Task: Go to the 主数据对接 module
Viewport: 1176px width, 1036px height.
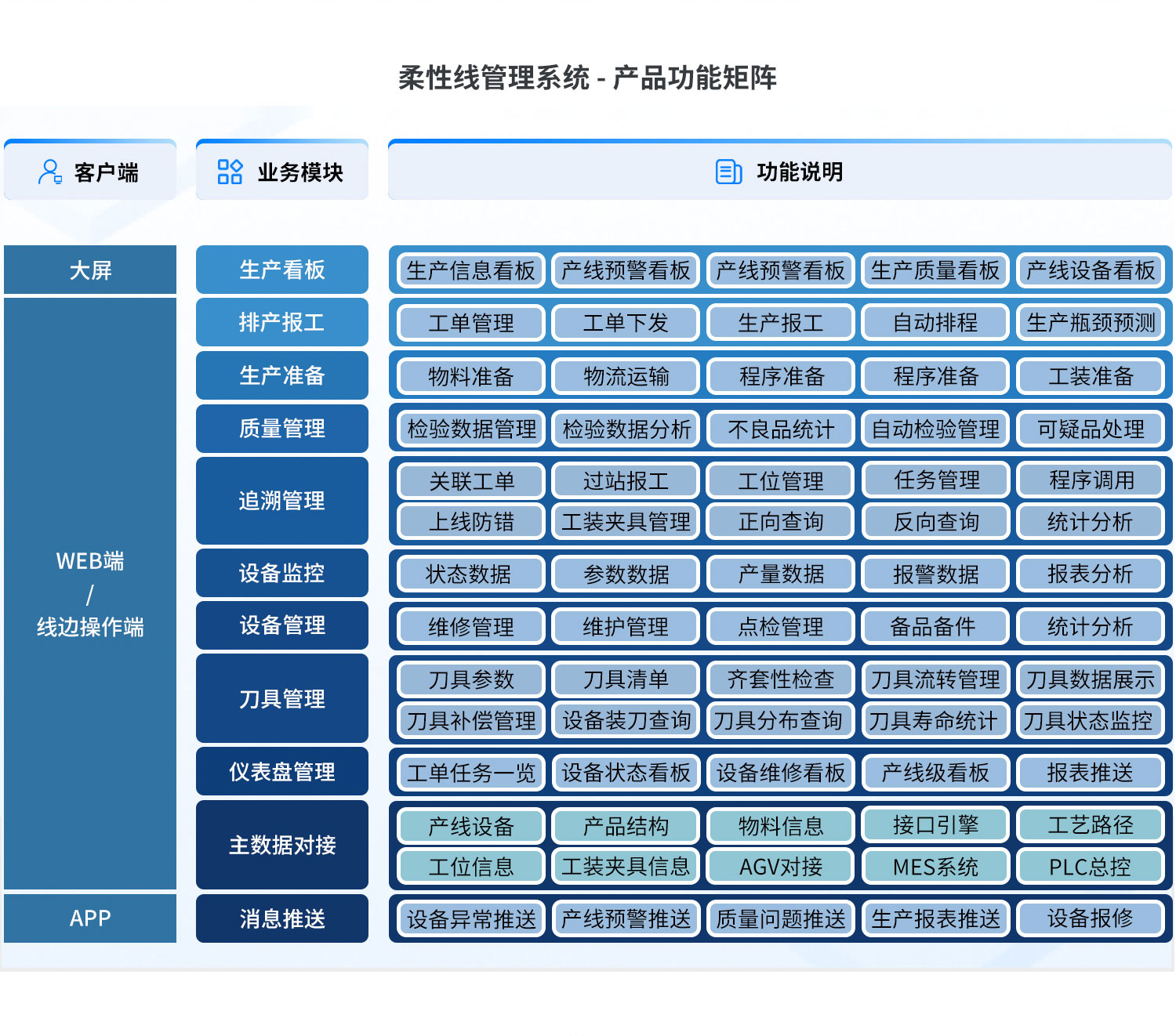Action: point(282,846)
